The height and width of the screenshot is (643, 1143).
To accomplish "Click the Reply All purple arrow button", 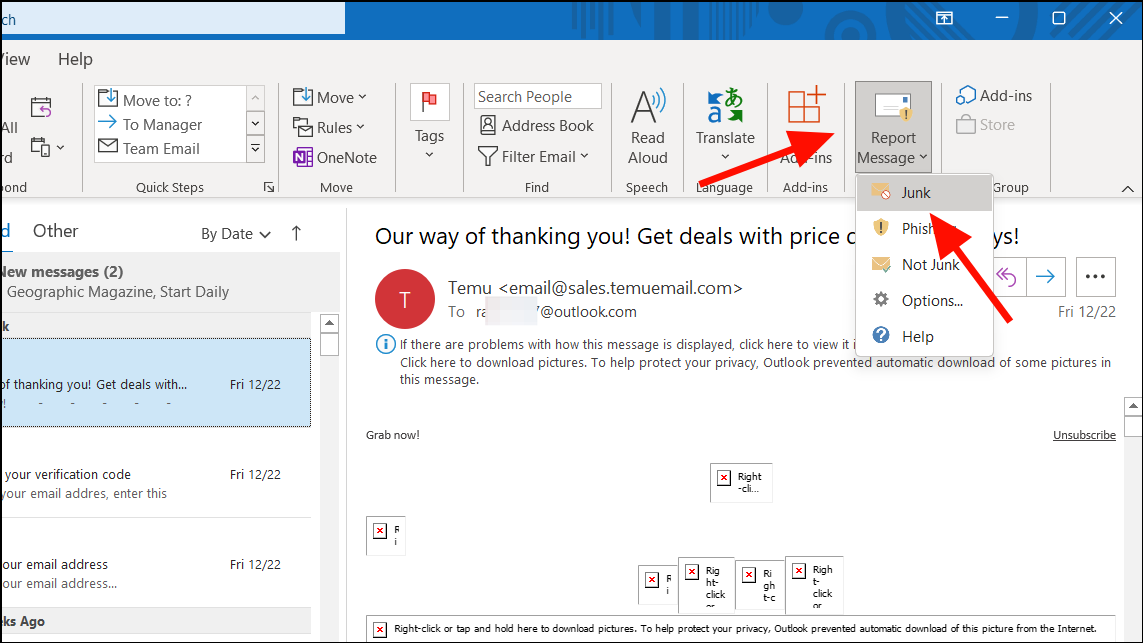I will [1006, 277].
